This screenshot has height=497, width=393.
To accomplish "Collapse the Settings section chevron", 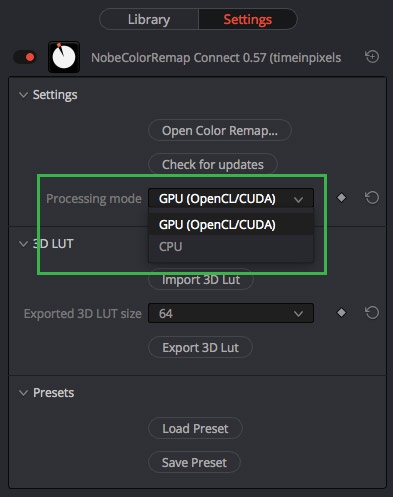I will coord(23,95).
